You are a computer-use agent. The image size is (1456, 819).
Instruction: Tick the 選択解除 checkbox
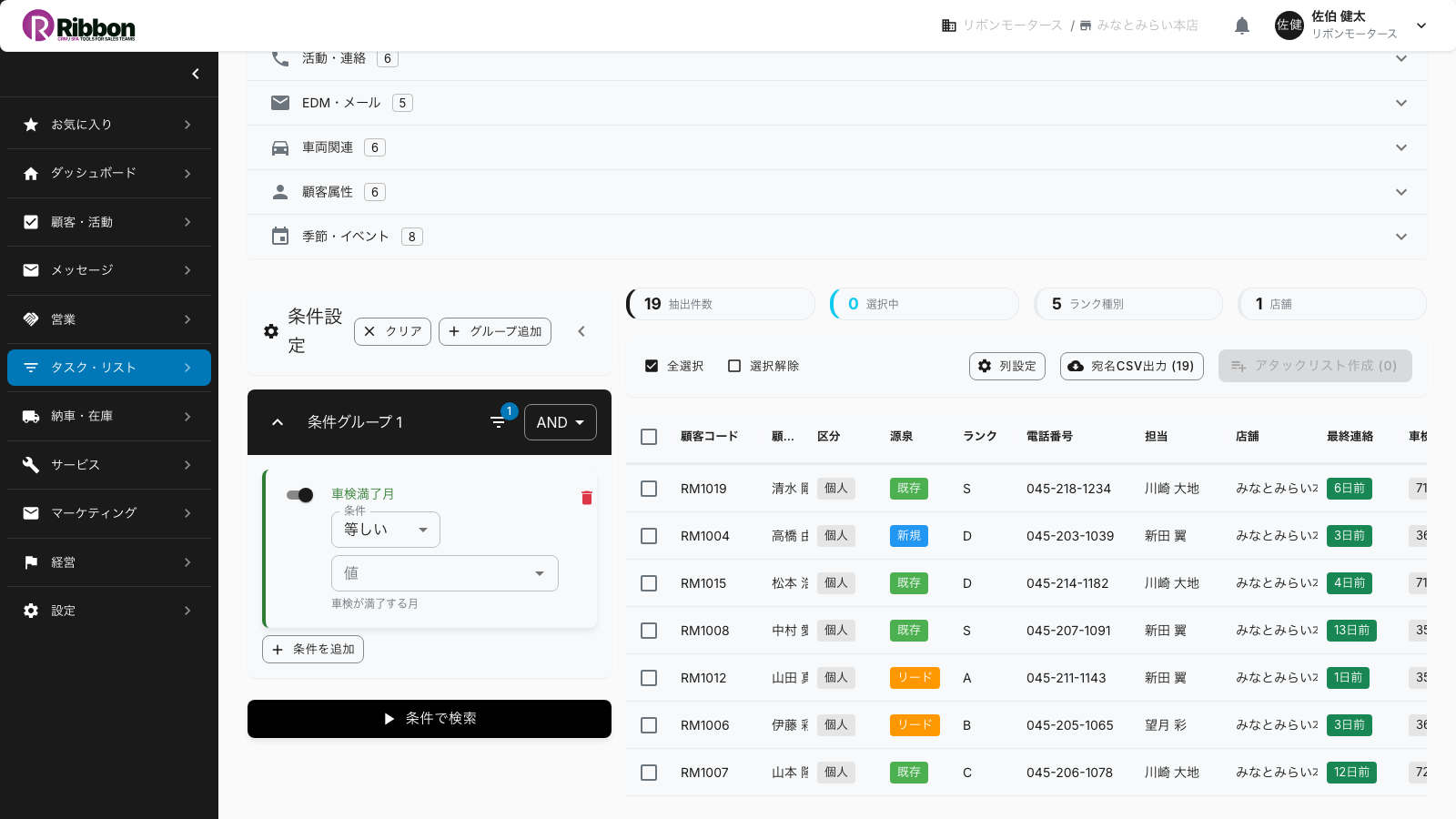coord(734,366)
